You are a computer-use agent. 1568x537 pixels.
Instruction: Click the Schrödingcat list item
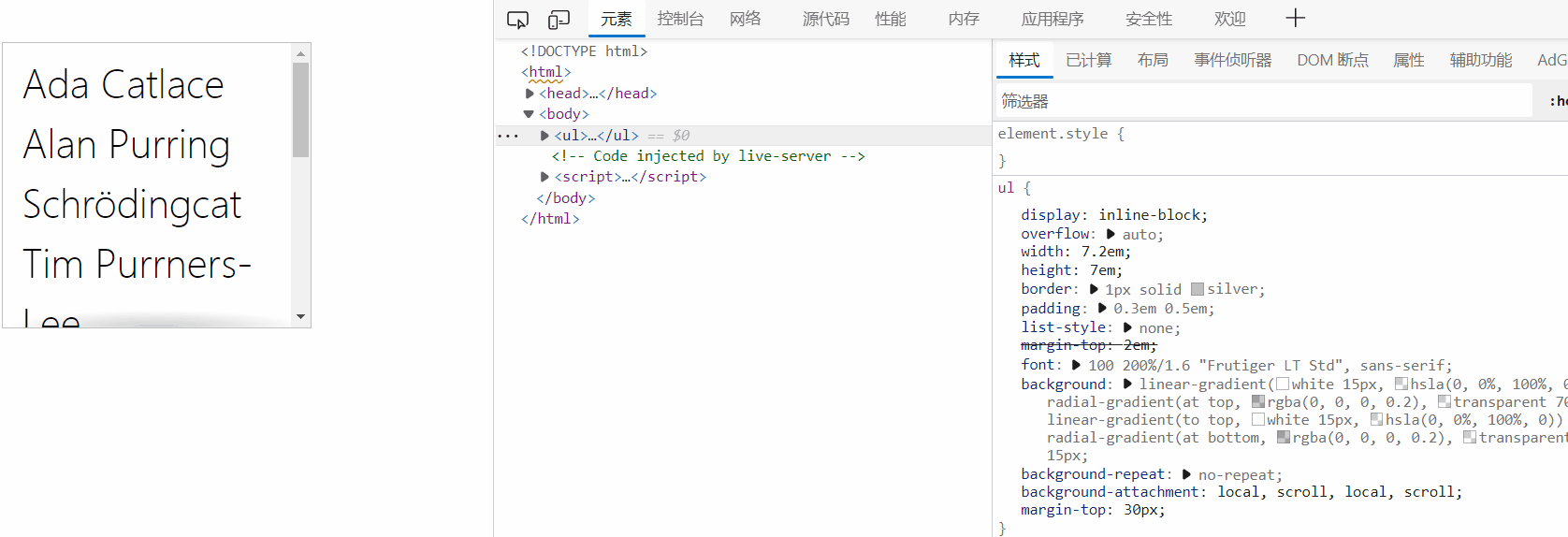point(132,204)
